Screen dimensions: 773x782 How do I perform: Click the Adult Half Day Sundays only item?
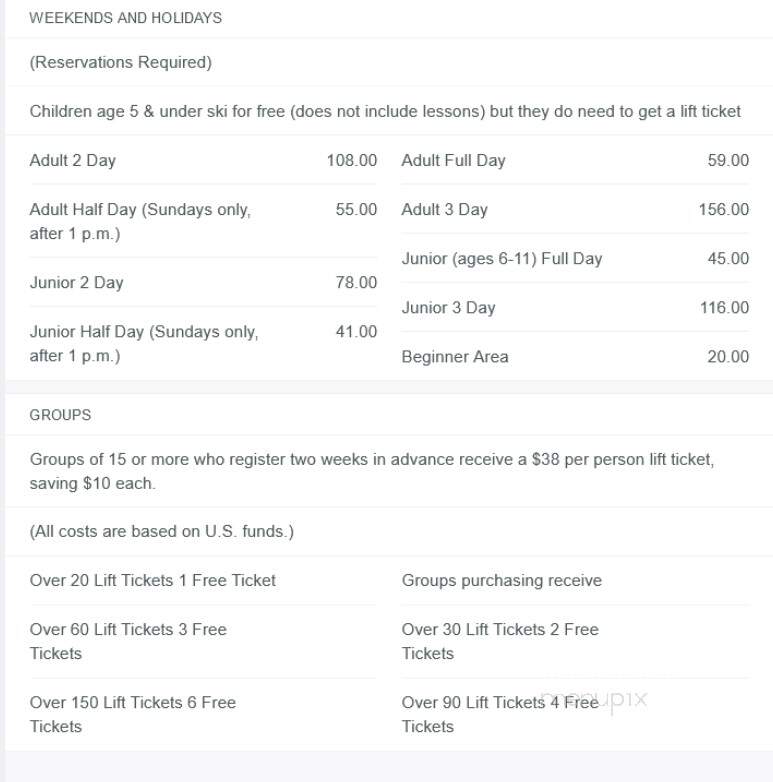point(203,221)
